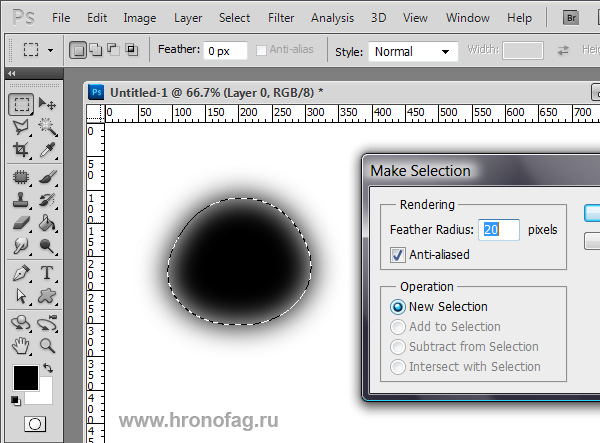Launch Bridge with the Br icon
This screenshot has height=443, width=600.
tap(571, 18)
